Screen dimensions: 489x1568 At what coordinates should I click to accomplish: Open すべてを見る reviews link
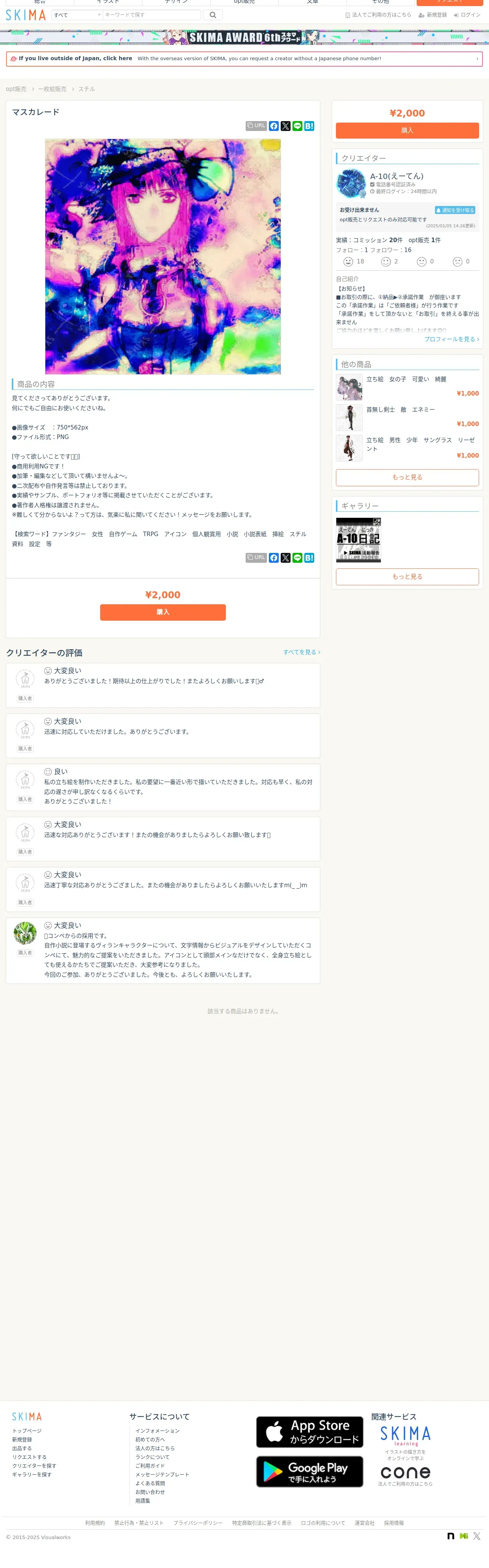click(x=302, y=652)
